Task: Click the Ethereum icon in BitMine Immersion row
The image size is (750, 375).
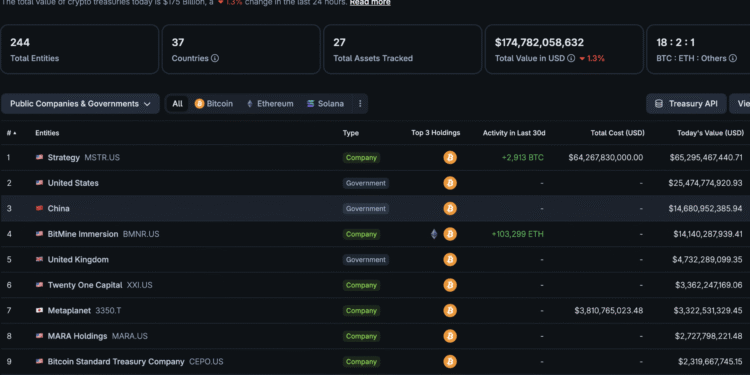Action: pyautogui.click(x=434, y=234)
